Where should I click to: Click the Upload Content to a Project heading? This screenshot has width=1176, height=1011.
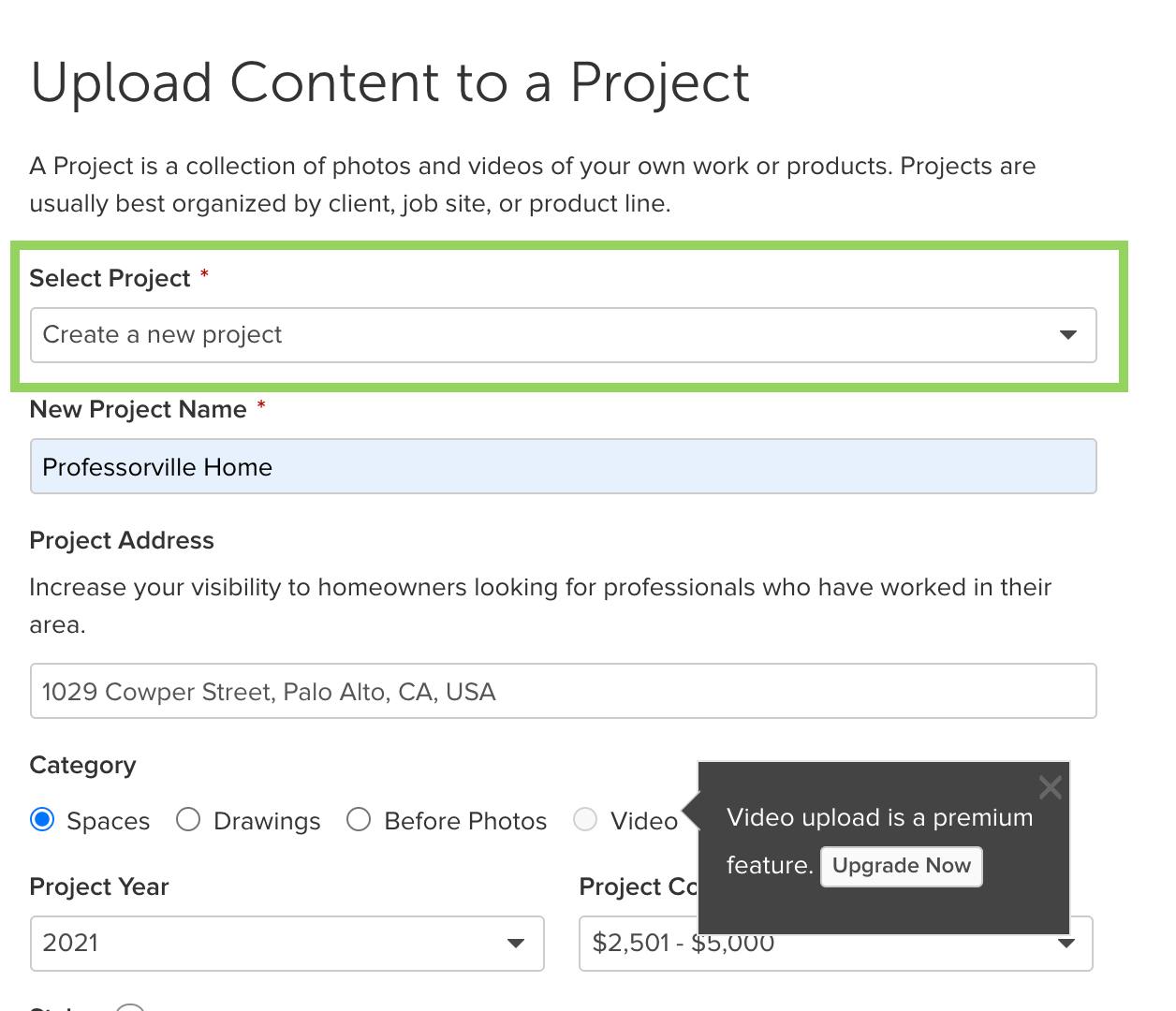[x=390, y=84]
